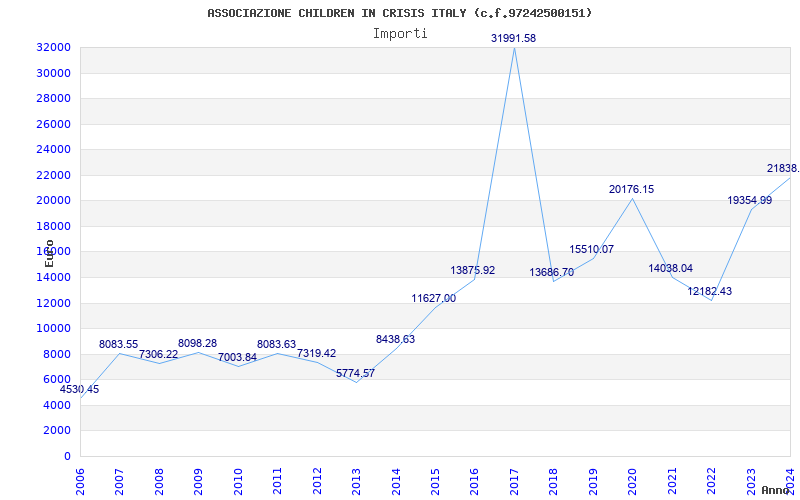Click the 8083.55 data label
The width and height of the screenshot is (800, 500).
pyautogui.click(x=118, y=344)
